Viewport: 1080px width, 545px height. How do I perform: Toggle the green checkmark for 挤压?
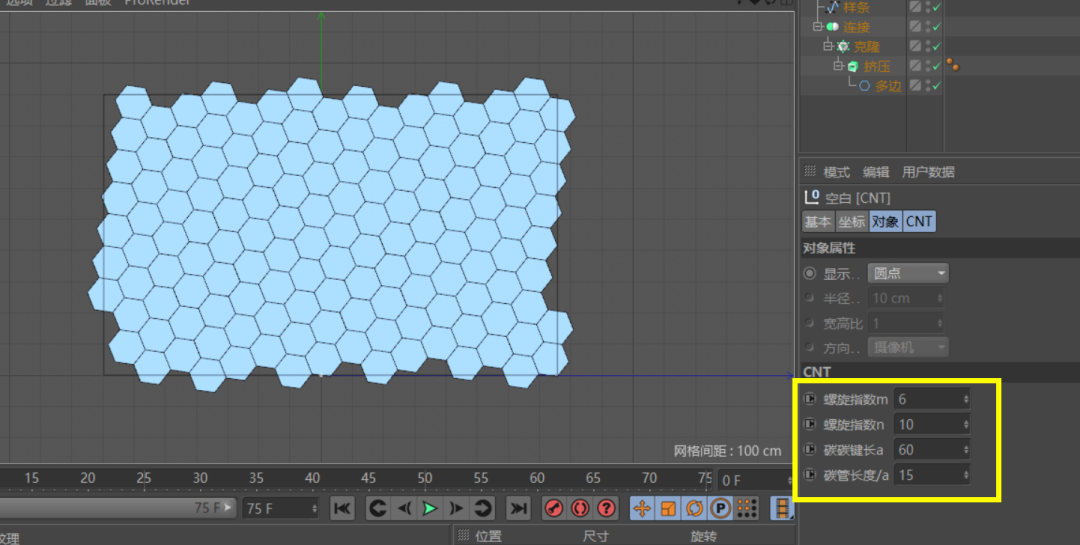(937, 66)
